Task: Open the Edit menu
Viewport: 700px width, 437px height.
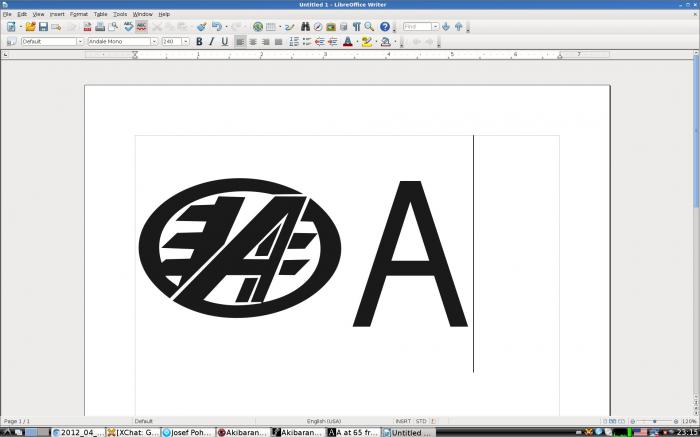Action: pyautogui.click(x=22, y=14)
